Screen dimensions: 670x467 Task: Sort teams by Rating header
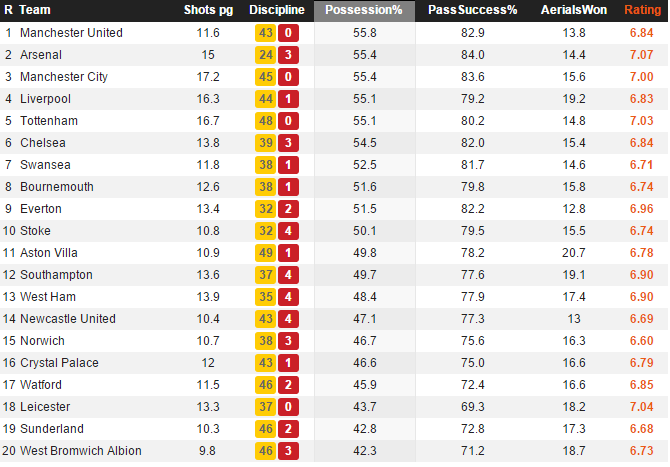(x=642, y=10)
